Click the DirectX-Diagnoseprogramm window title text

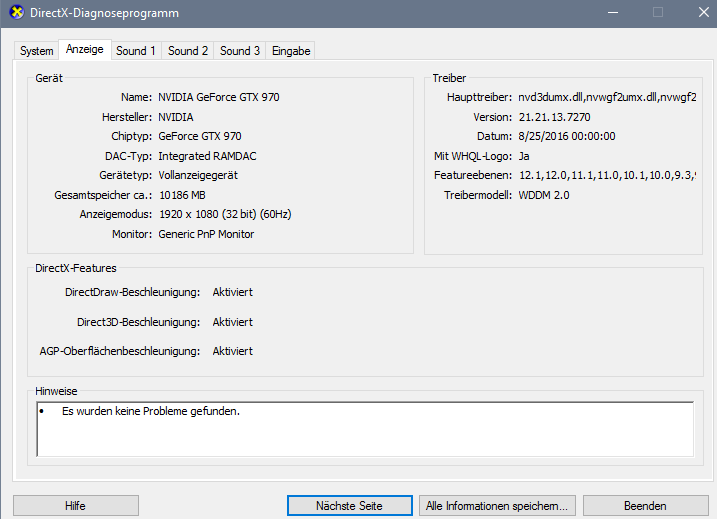104,13
